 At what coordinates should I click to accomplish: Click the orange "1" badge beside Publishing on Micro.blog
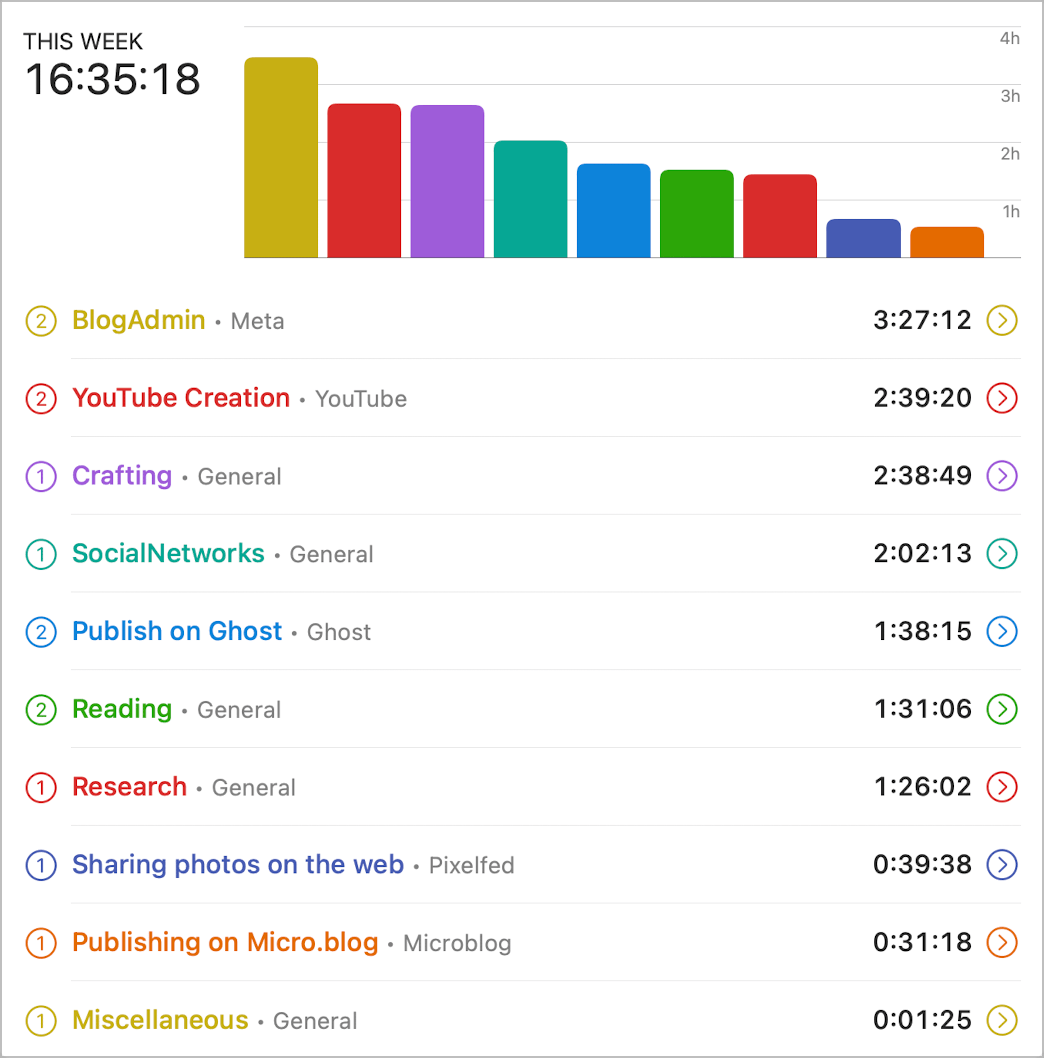coord(40,942)
